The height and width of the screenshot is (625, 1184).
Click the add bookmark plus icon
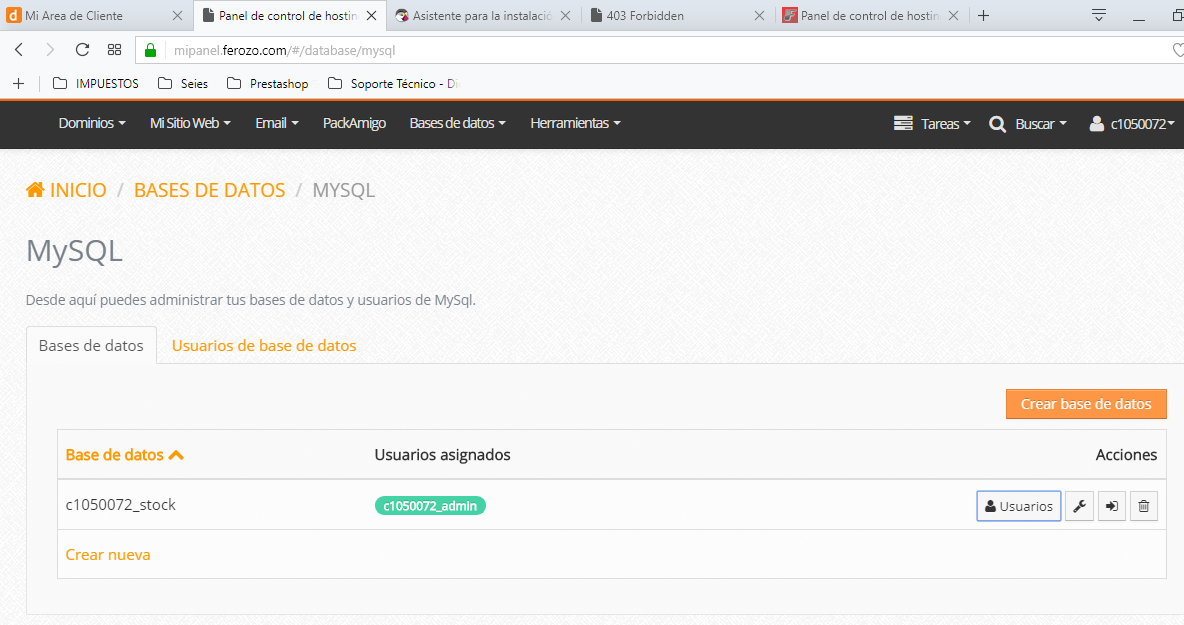19,83
